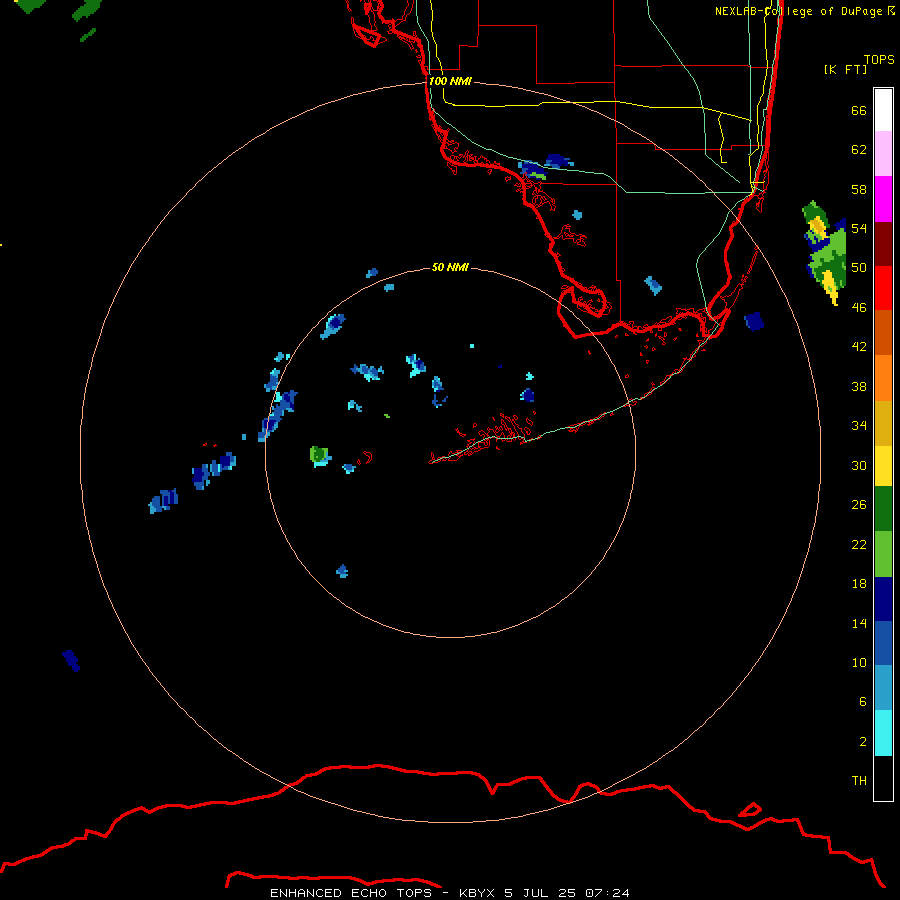Click the "2" value on the scale
Image resolution: width=900 pixels, height=900 pixels.
point(862,742)
